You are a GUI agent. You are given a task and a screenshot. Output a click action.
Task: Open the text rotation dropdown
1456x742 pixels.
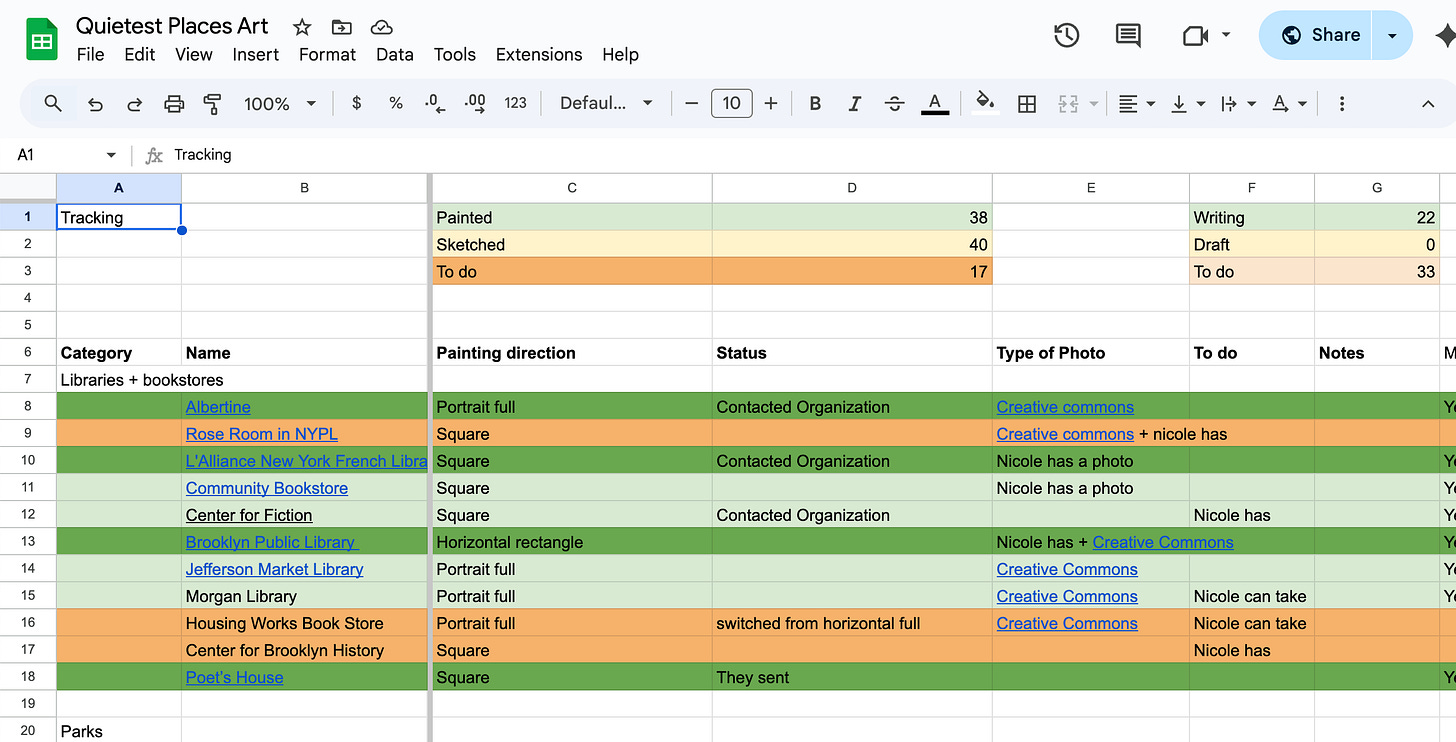(1289, 103)
